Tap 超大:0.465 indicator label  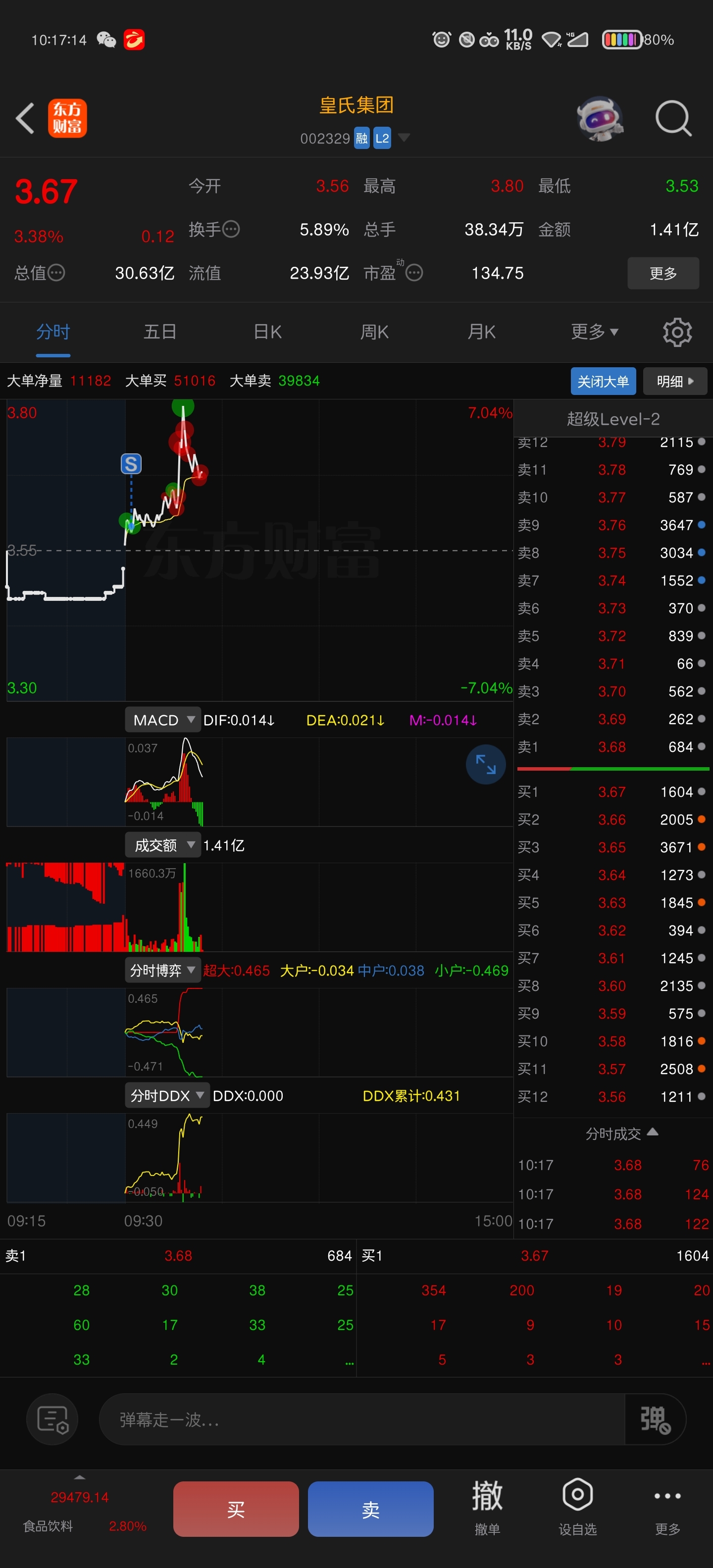(x=236, y=970)
